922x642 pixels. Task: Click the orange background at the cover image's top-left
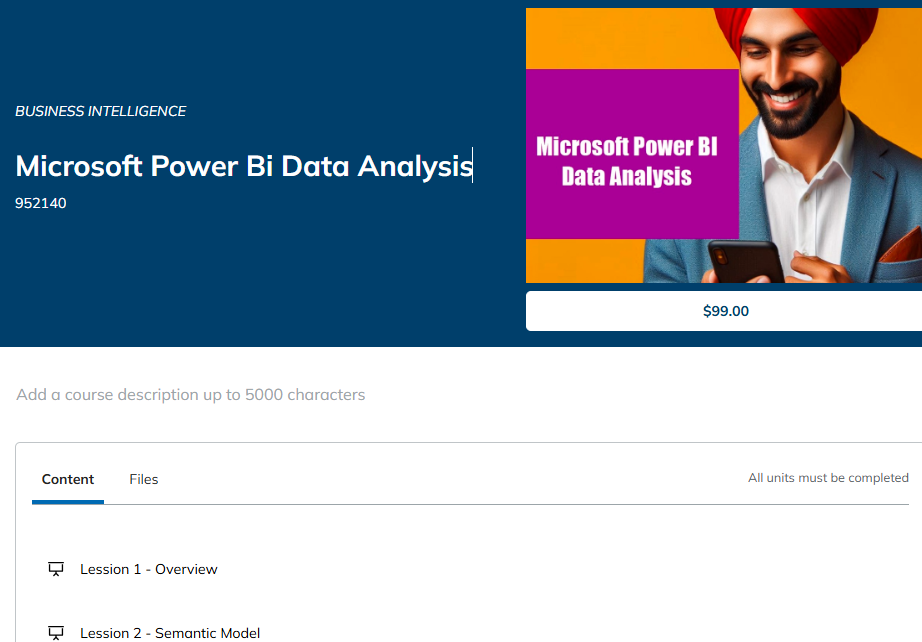click(x=617, y=38)
